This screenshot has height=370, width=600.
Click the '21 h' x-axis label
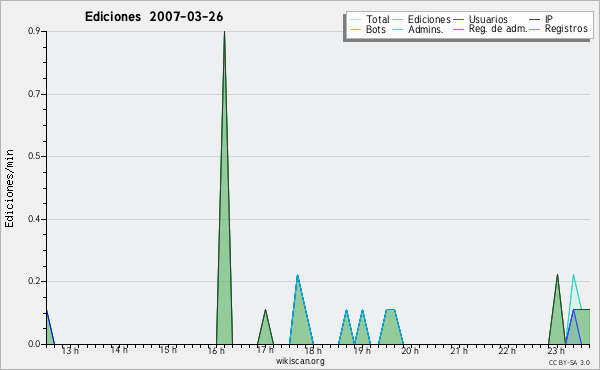pos(459,351)
